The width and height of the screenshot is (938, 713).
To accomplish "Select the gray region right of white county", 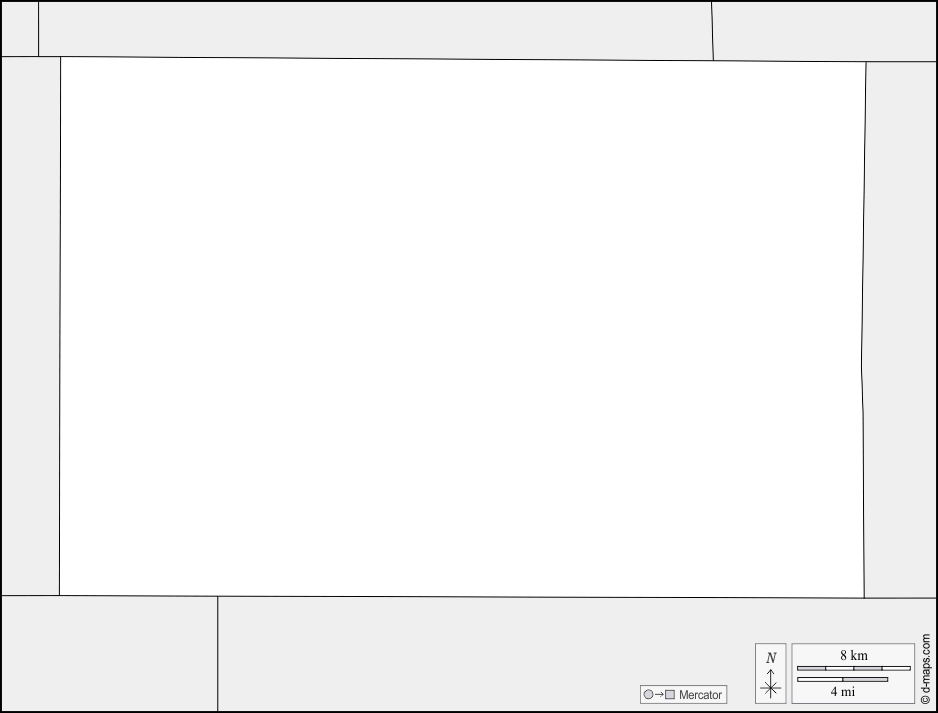I will [900, 329].
